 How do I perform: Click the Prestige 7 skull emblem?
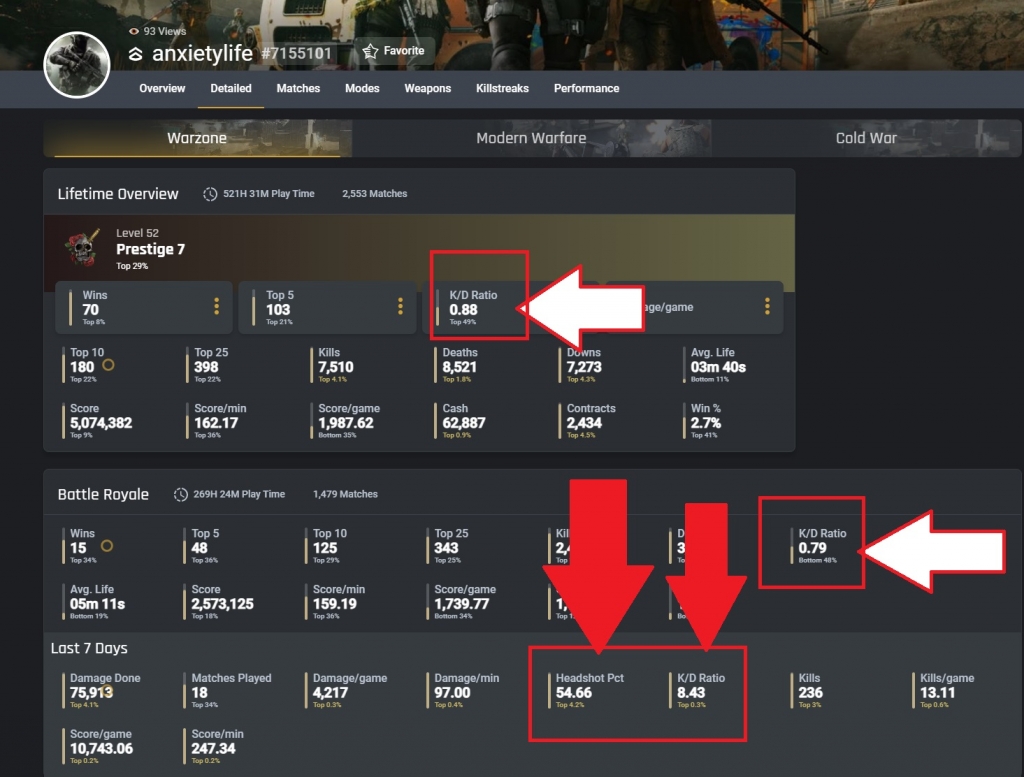[x=82, y=249]
